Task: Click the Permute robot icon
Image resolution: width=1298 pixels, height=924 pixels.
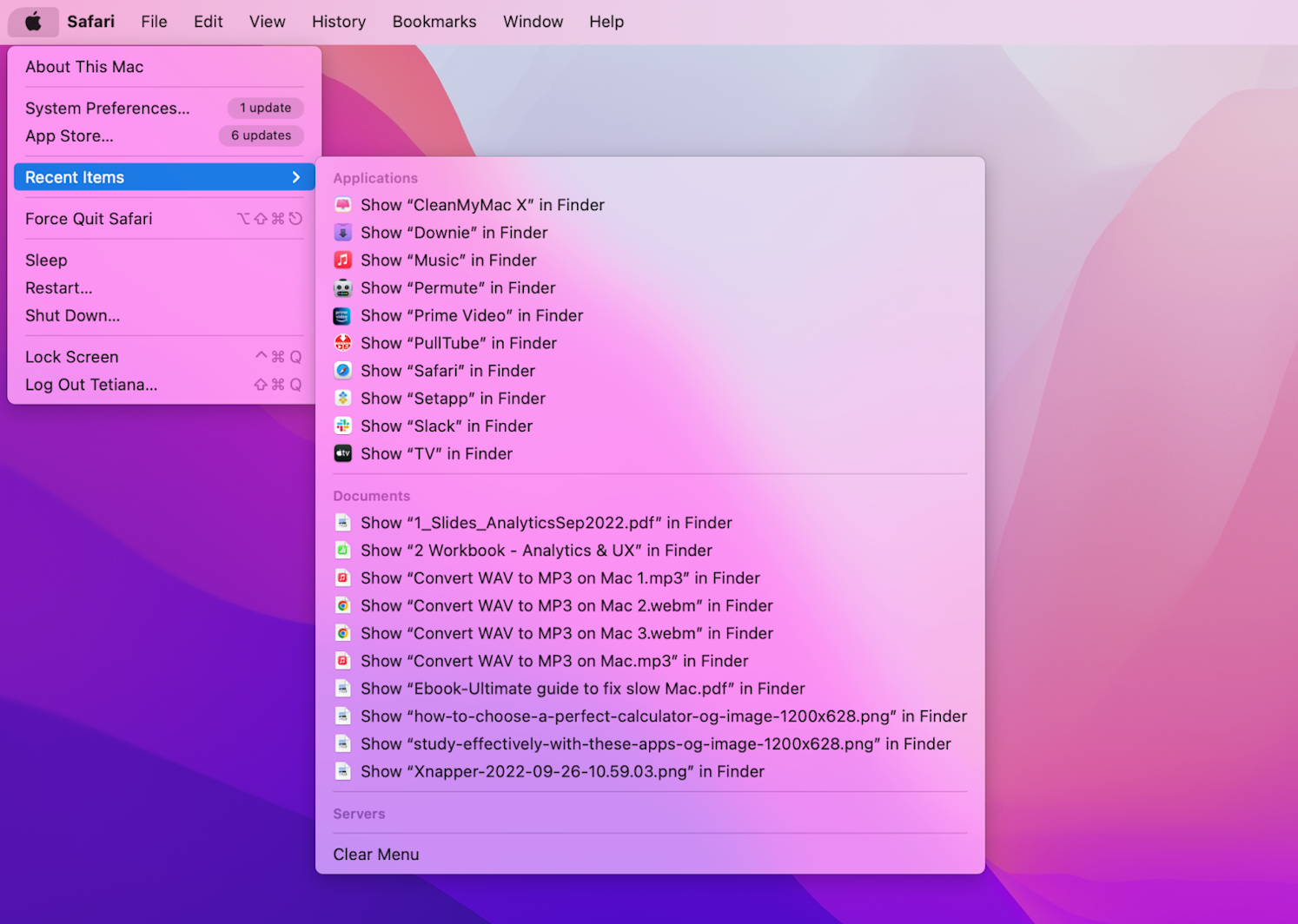Action: [343, 288]
